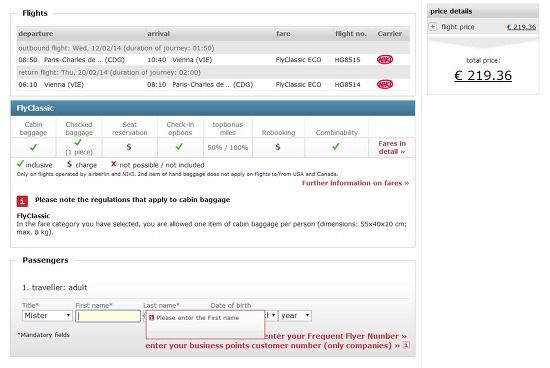Expand the flight price plus icon
This screenshot has height=368, width=550.
[x=433, y=27]
